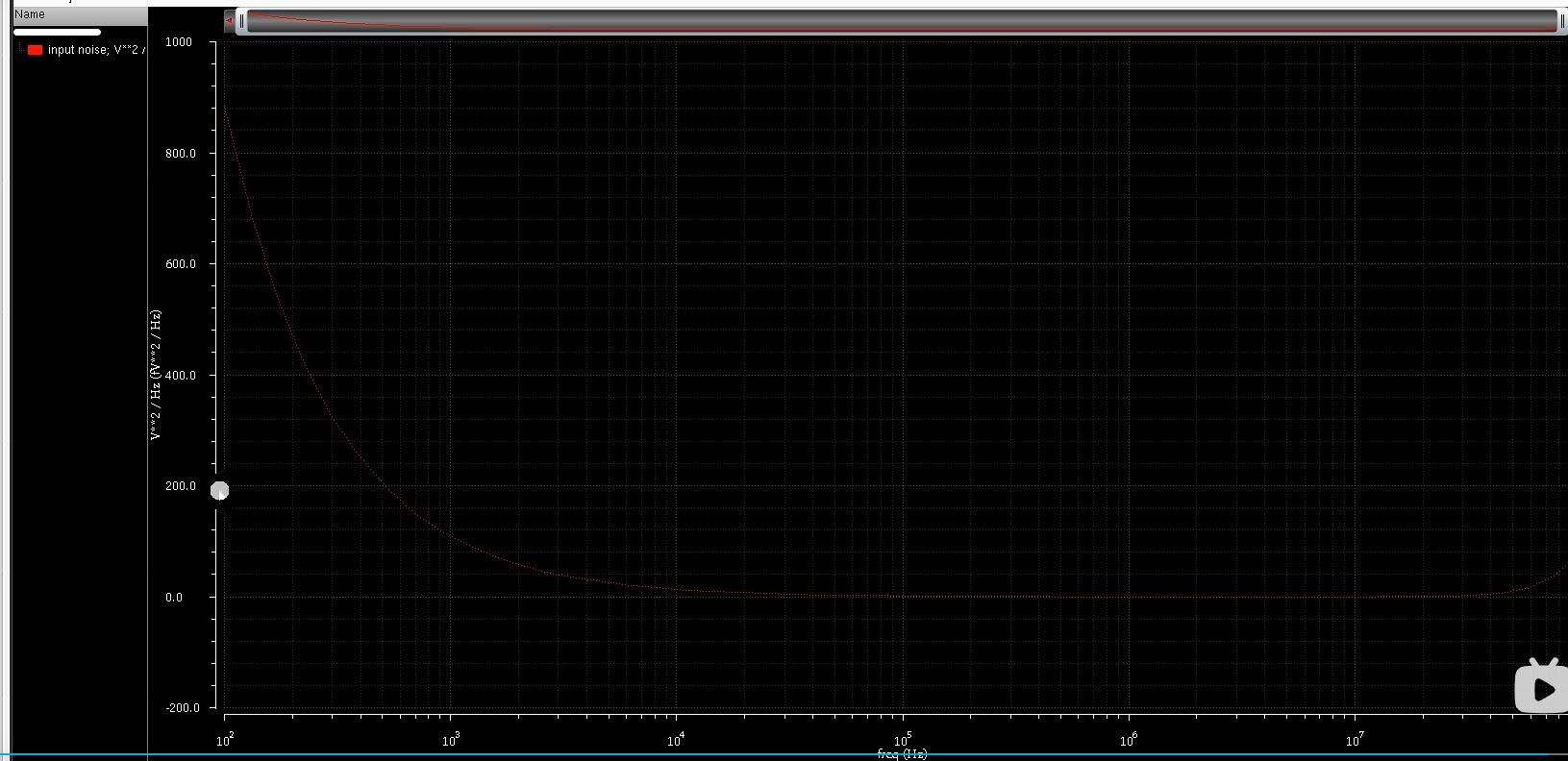Click the left grip handle of the zoom strip
Image resolution: width=1568 pixels, height=761 pixels.
click(242, 20)
